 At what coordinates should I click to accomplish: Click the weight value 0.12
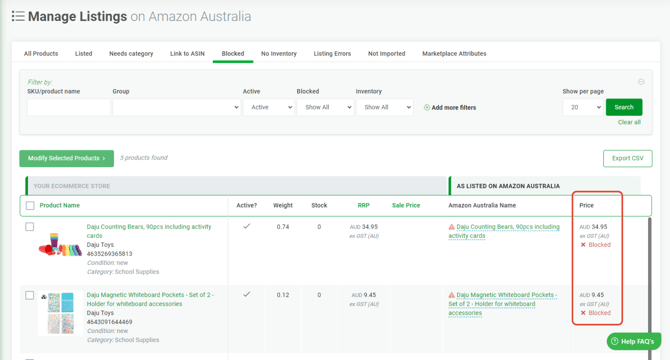point(283,295)
